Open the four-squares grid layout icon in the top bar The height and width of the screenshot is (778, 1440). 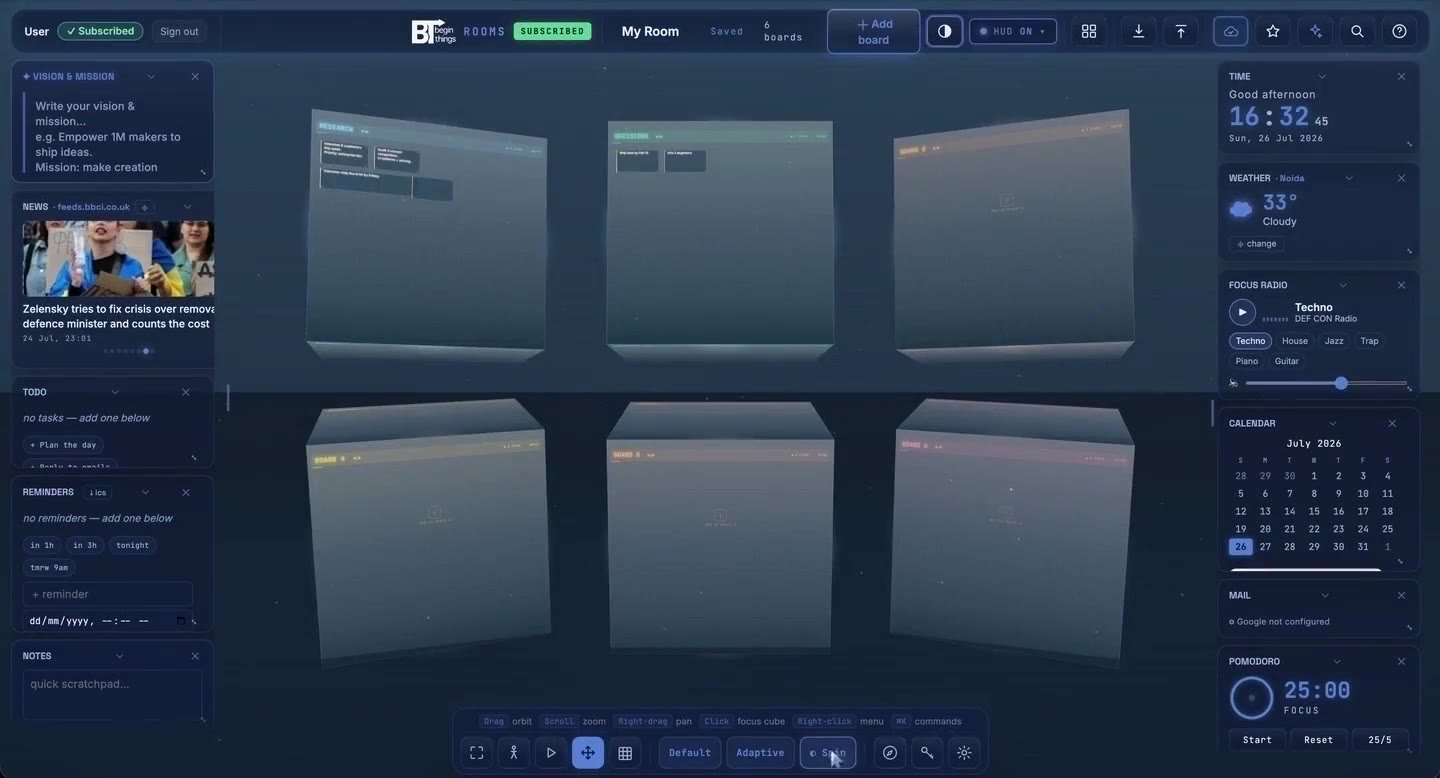point(1089,31)
